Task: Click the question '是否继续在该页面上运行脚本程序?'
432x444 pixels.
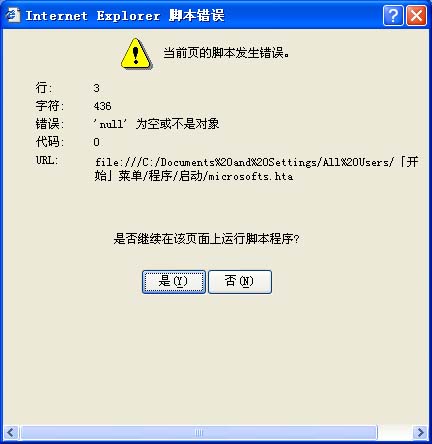Action: 206,239
